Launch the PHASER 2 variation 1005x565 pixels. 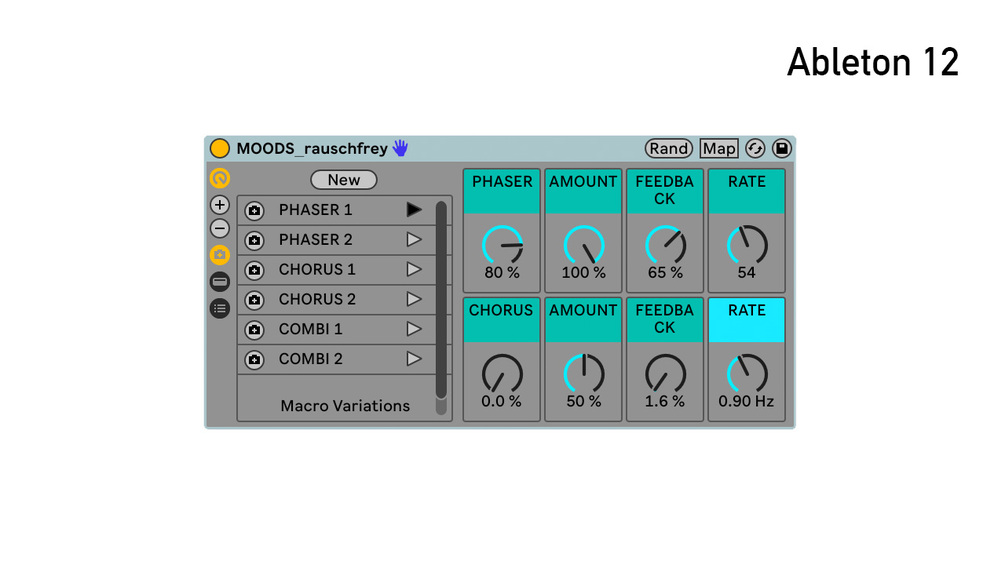(x=414, y=240)
